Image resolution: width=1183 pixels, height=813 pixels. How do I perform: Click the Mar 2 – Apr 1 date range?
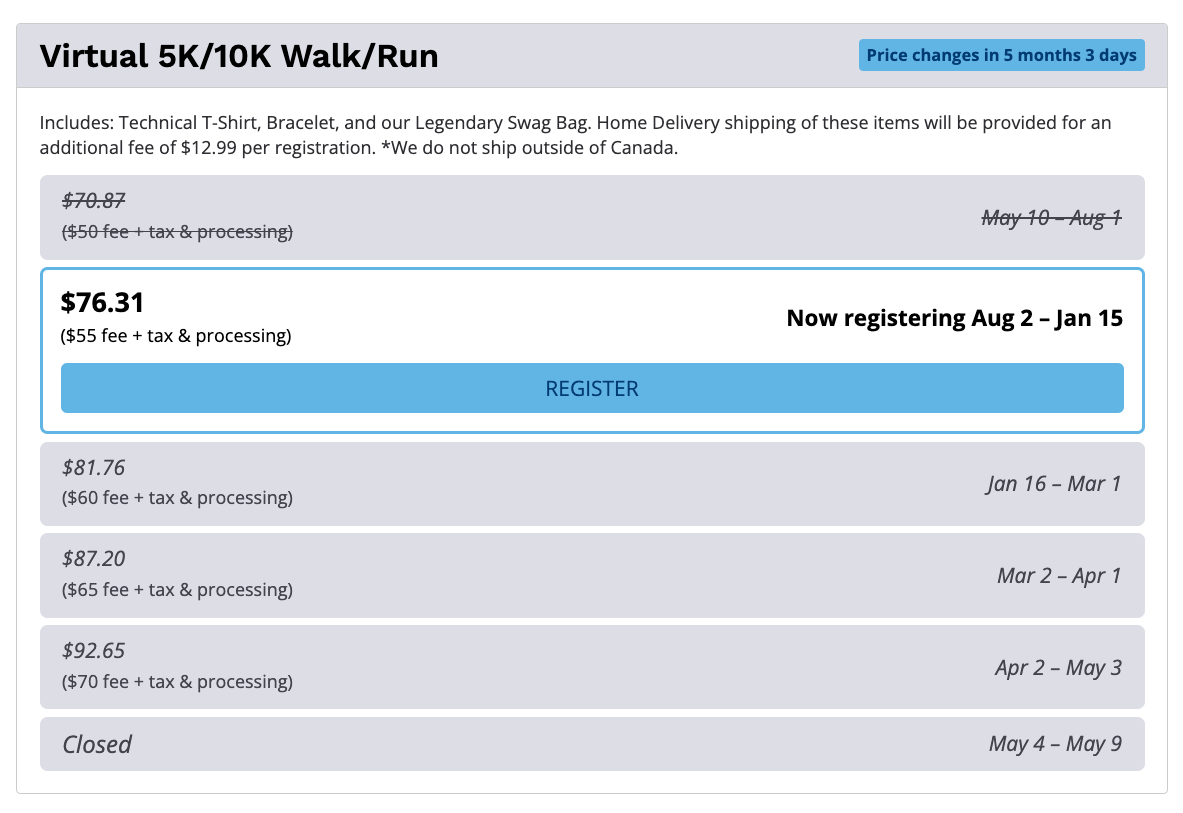coord(1059,576)
